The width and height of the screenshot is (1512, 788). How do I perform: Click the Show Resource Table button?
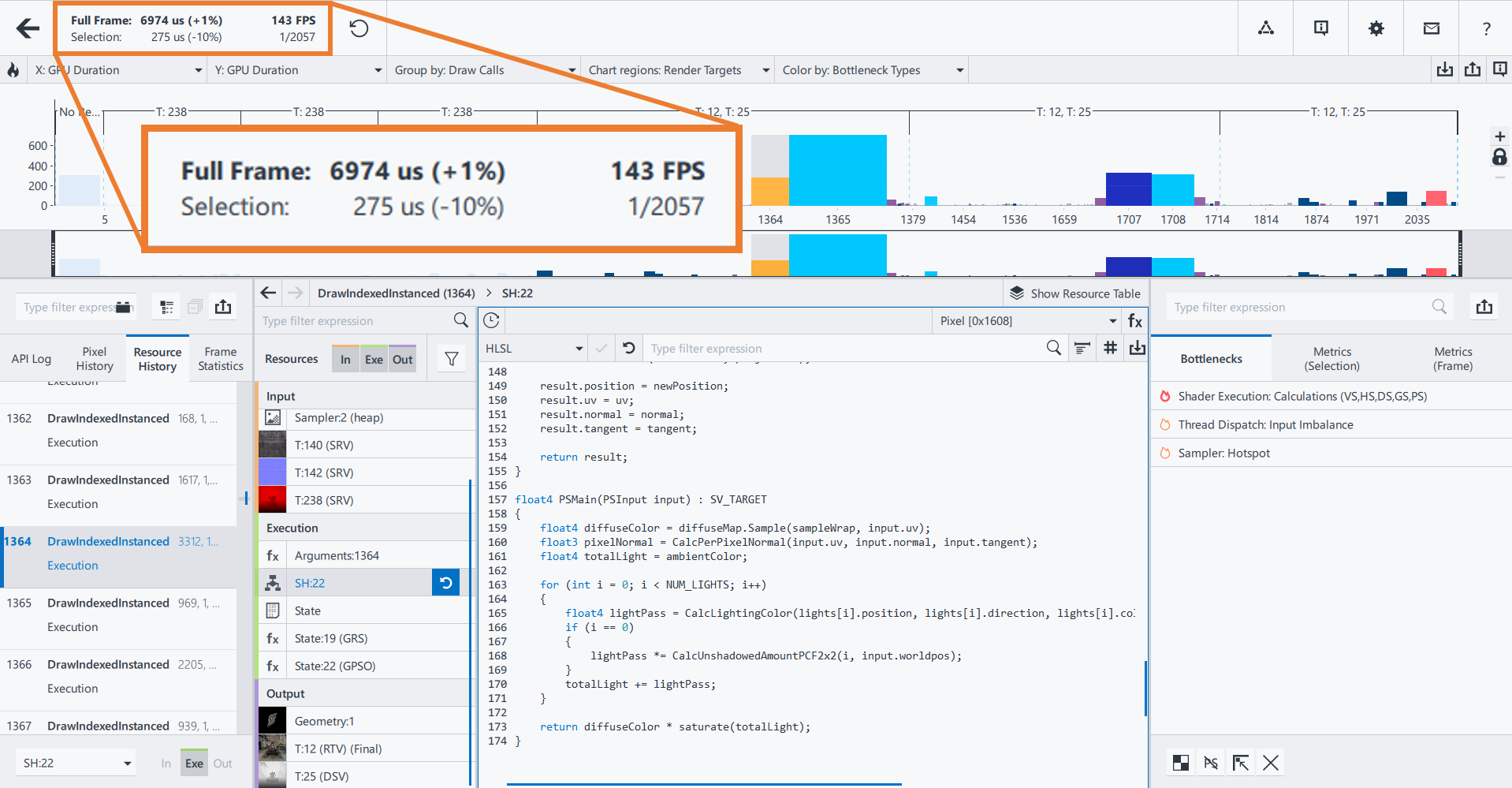click(1075, 293)
